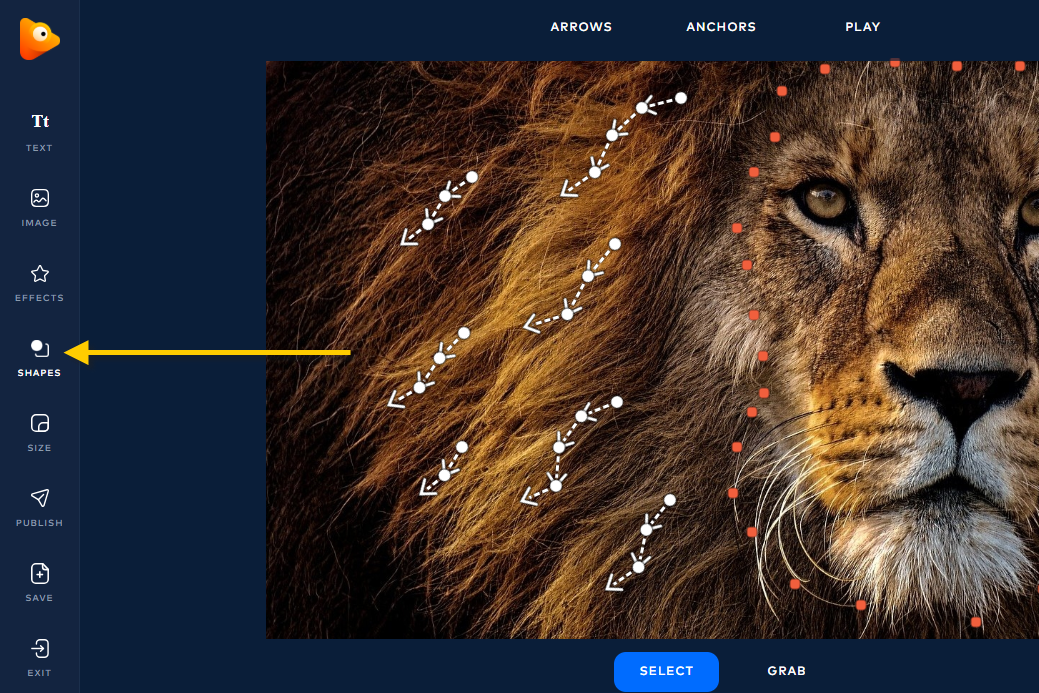Image resolution: width=1039 pixels, height=693 pixels.
Task: Activate the Select mode button
Action: [x=667, y=671]
